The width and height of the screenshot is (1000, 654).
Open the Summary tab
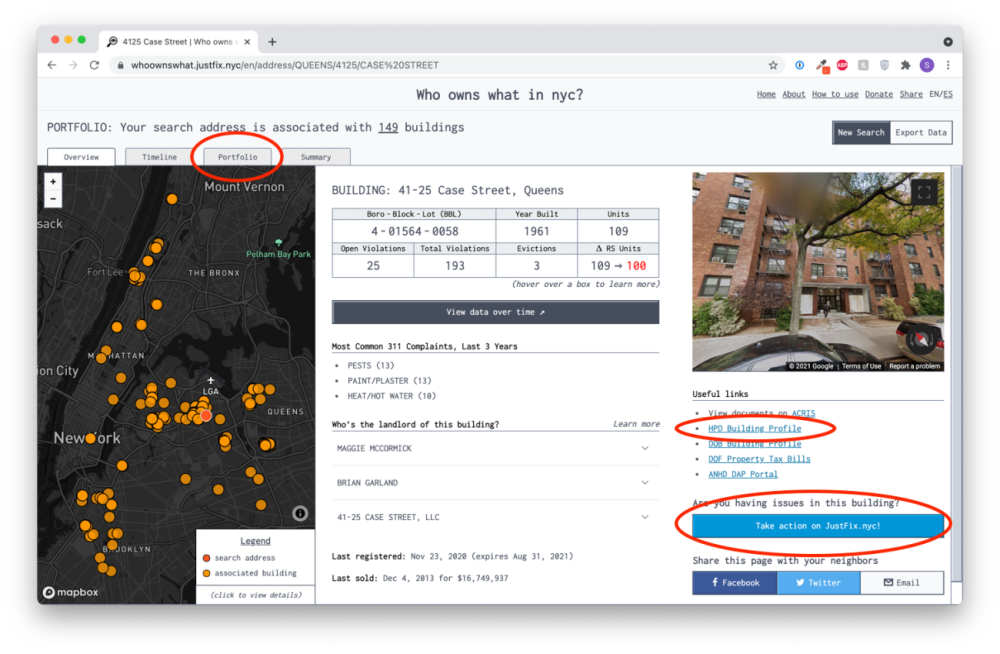pyautogui.click(x=316, y=157)
